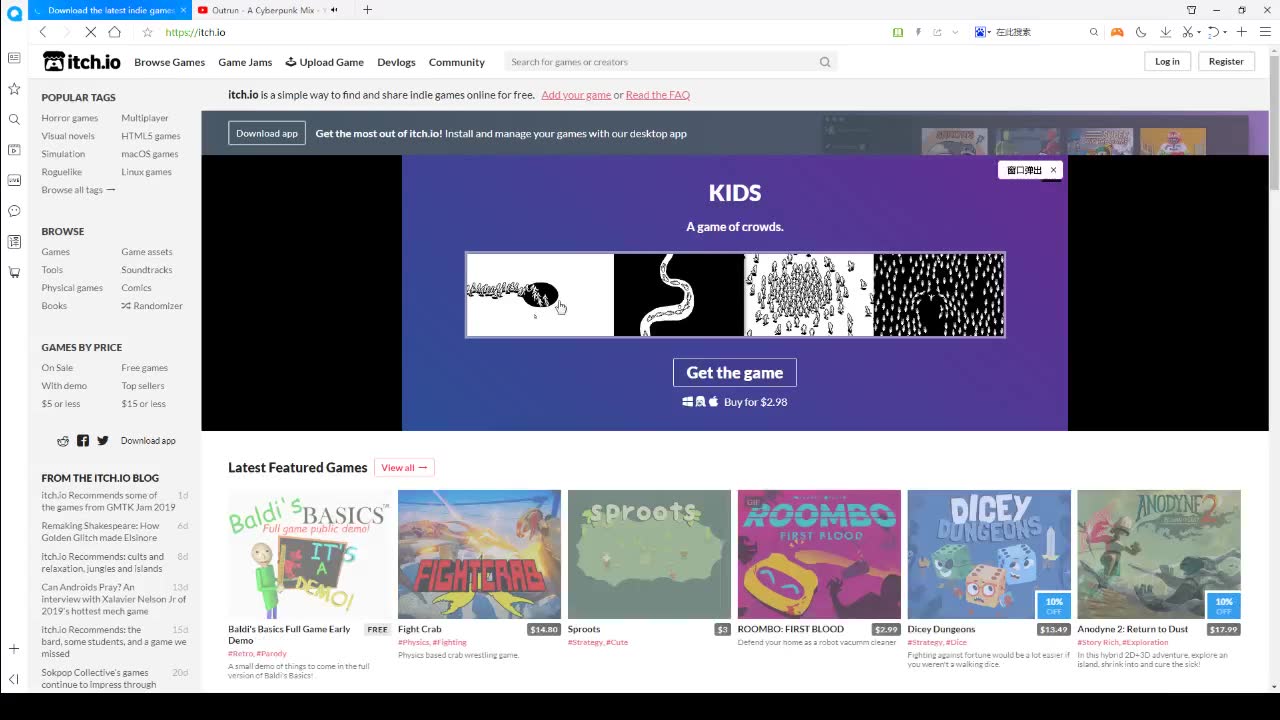Open favorites star in left browser sidebar
This screenshot has width=1280, height=720.
point(14,89)
